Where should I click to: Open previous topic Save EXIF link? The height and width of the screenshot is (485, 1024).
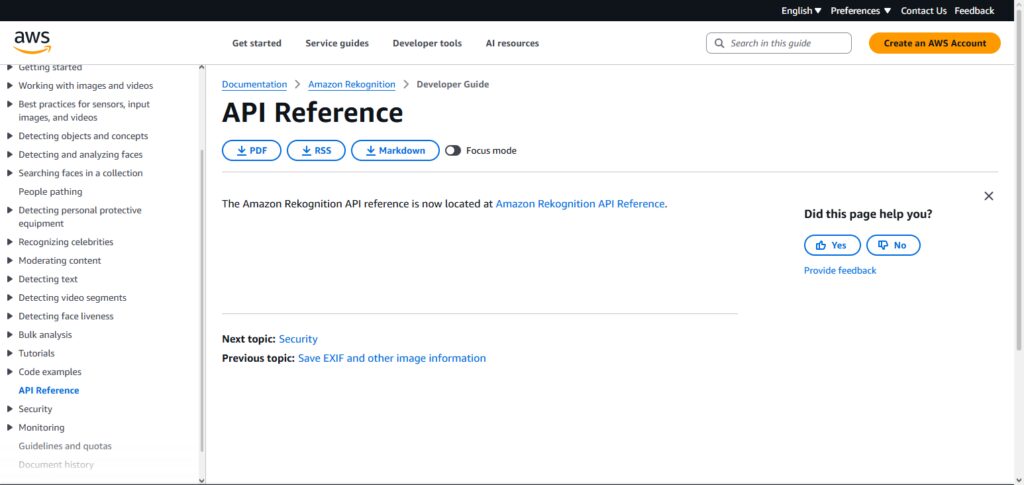tap(392, 358)
